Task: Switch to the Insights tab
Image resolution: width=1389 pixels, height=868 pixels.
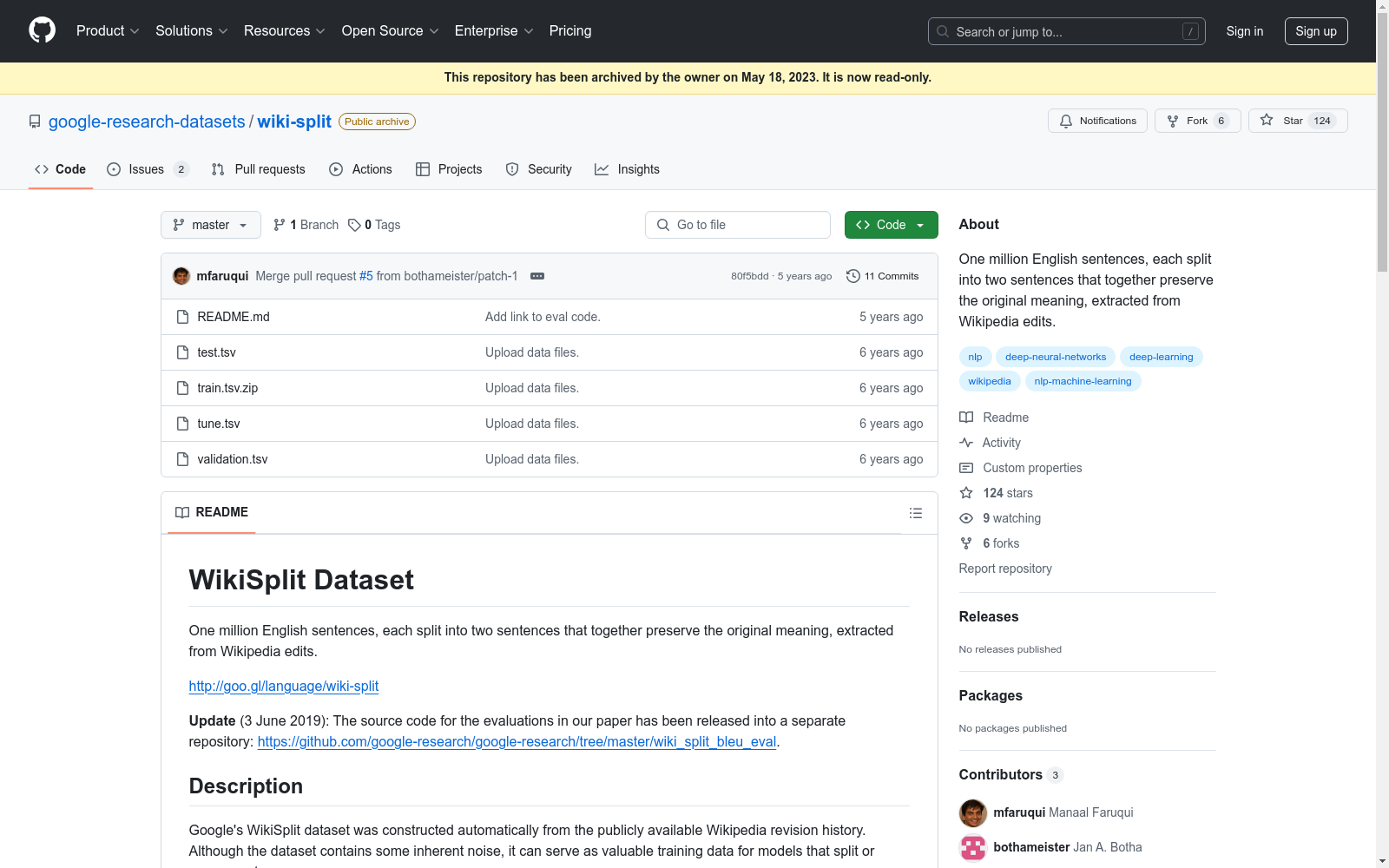Action: click(627, 169)
